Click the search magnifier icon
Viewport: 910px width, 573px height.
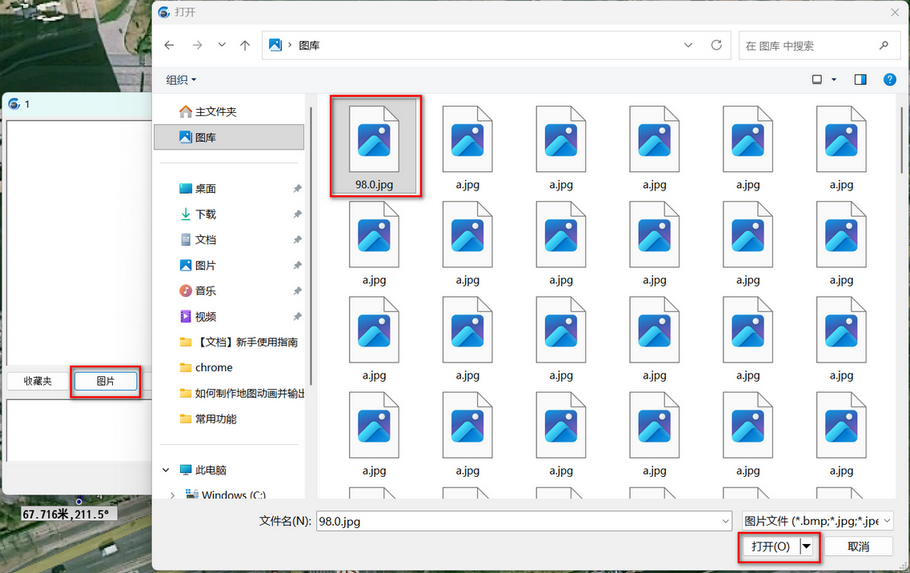click(884, 45)
